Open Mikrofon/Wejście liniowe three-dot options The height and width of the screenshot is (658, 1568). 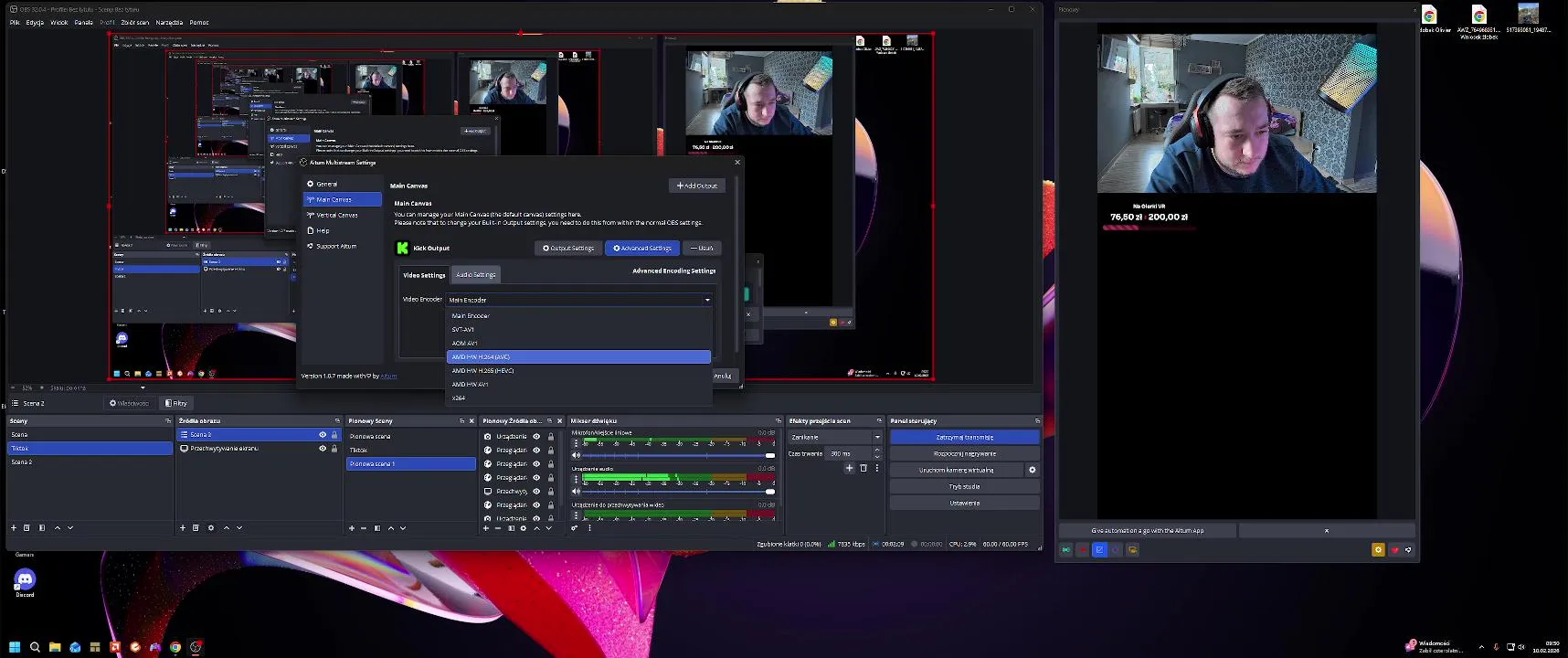576,443
